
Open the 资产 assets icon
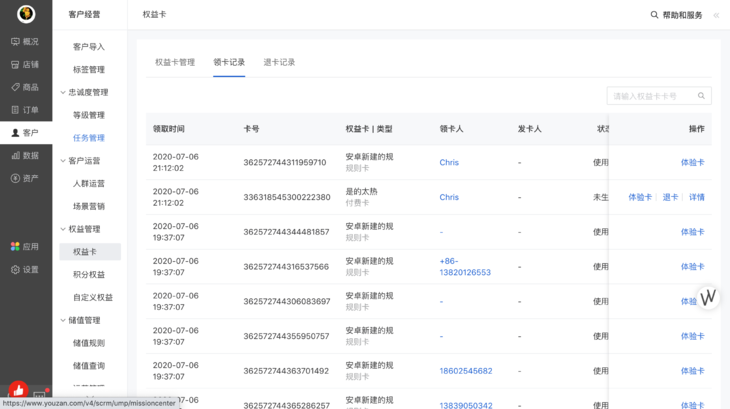(15, 179)
